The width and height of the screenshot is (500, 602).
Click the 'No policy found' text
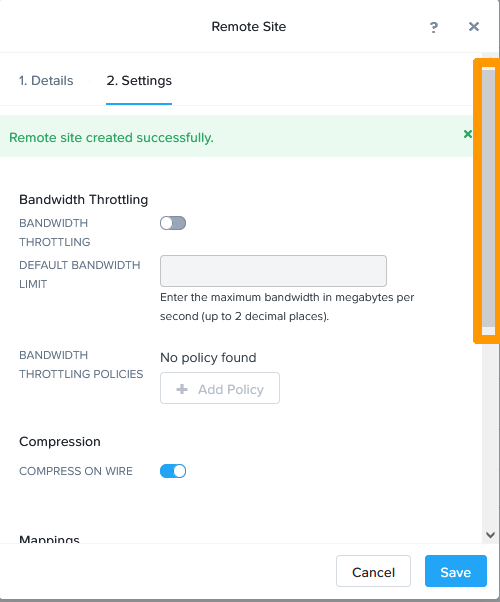click(x=208, y=357)
